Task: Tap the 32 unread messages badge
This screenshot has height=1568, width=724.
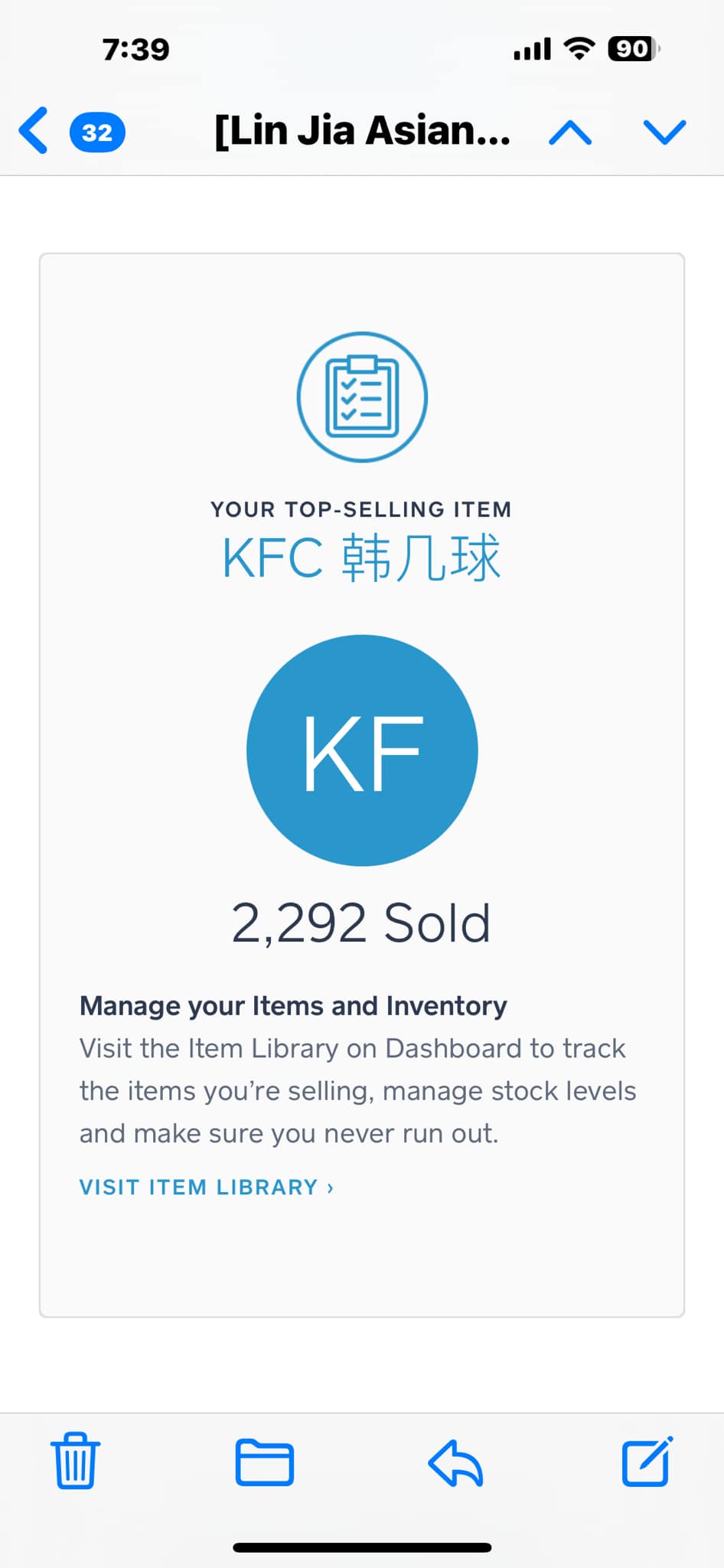Action: (x=97, y=132)
